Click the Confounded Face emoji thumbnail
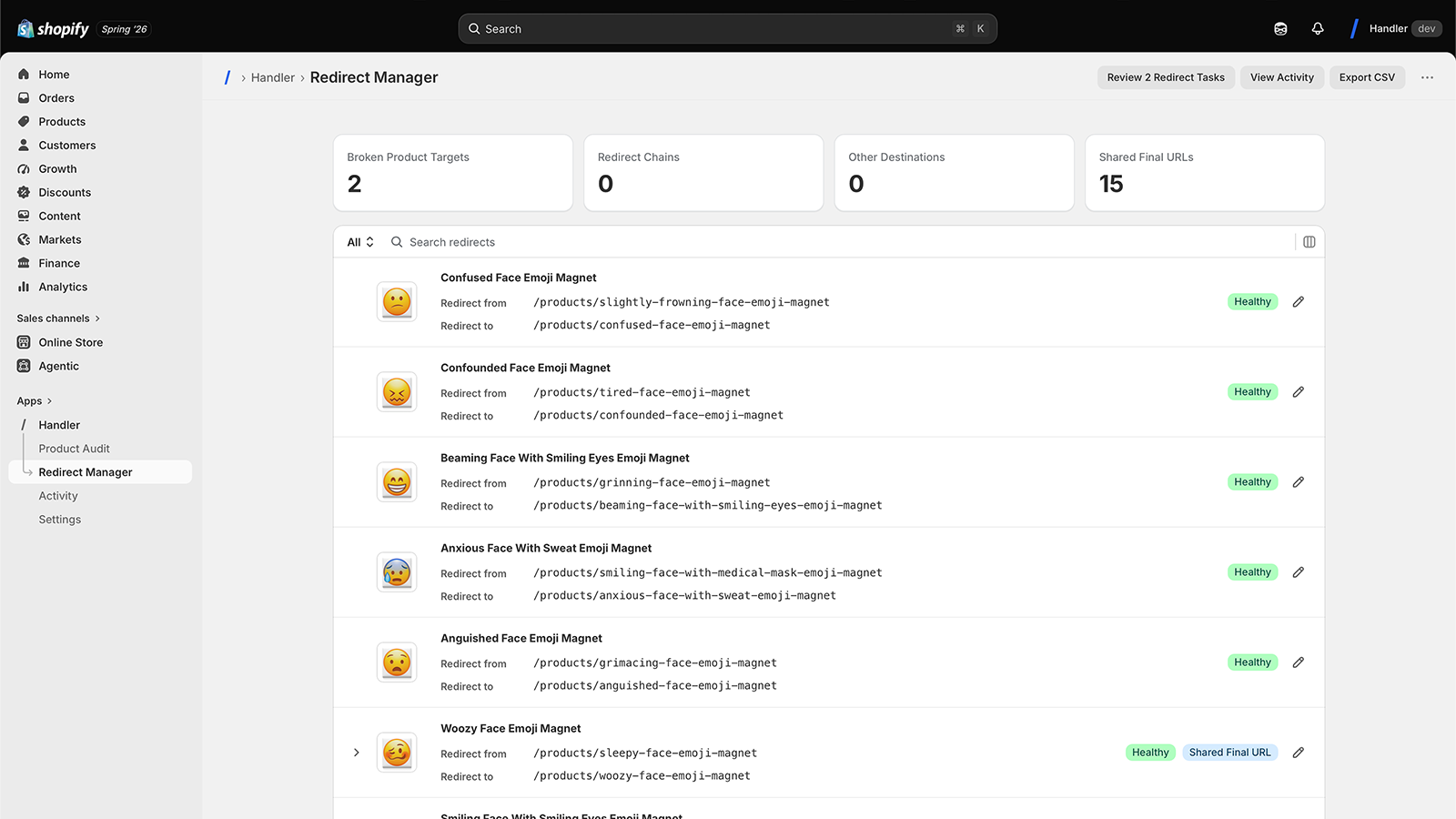Image resolution: width=1456 pixels, height=819 pixels. click(x=397, y=392)
